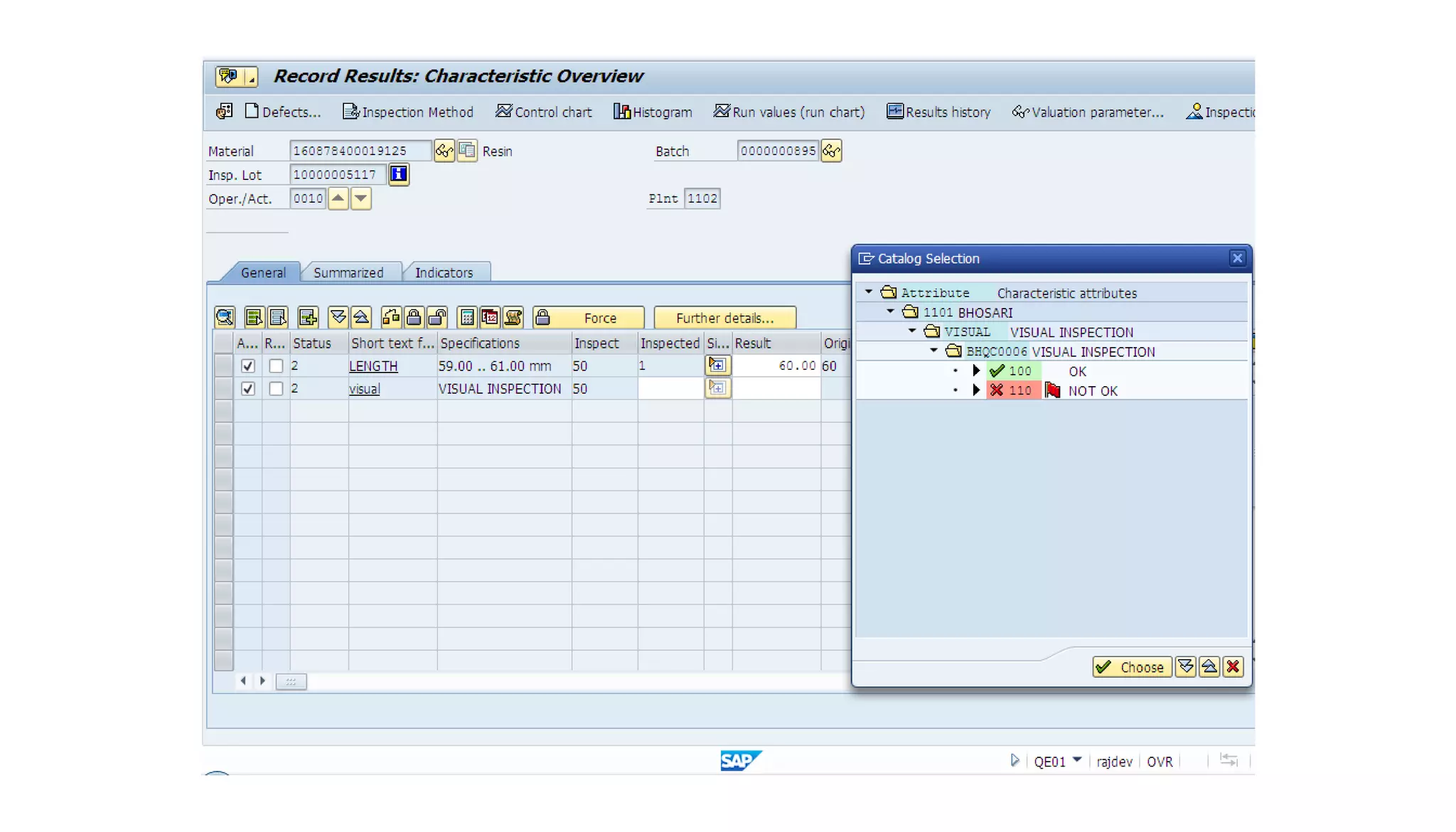Switch to the Indicators tab

coord(444,272)
